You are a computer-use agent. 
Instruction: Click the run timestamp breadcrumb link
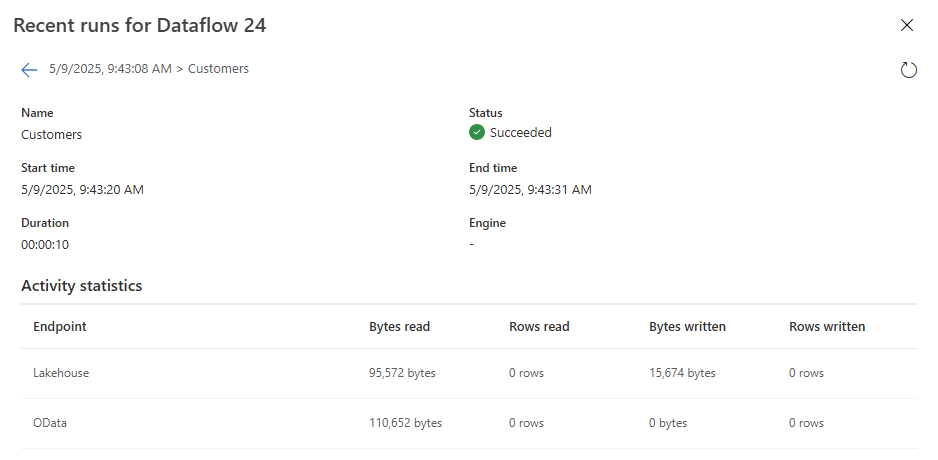110,69
